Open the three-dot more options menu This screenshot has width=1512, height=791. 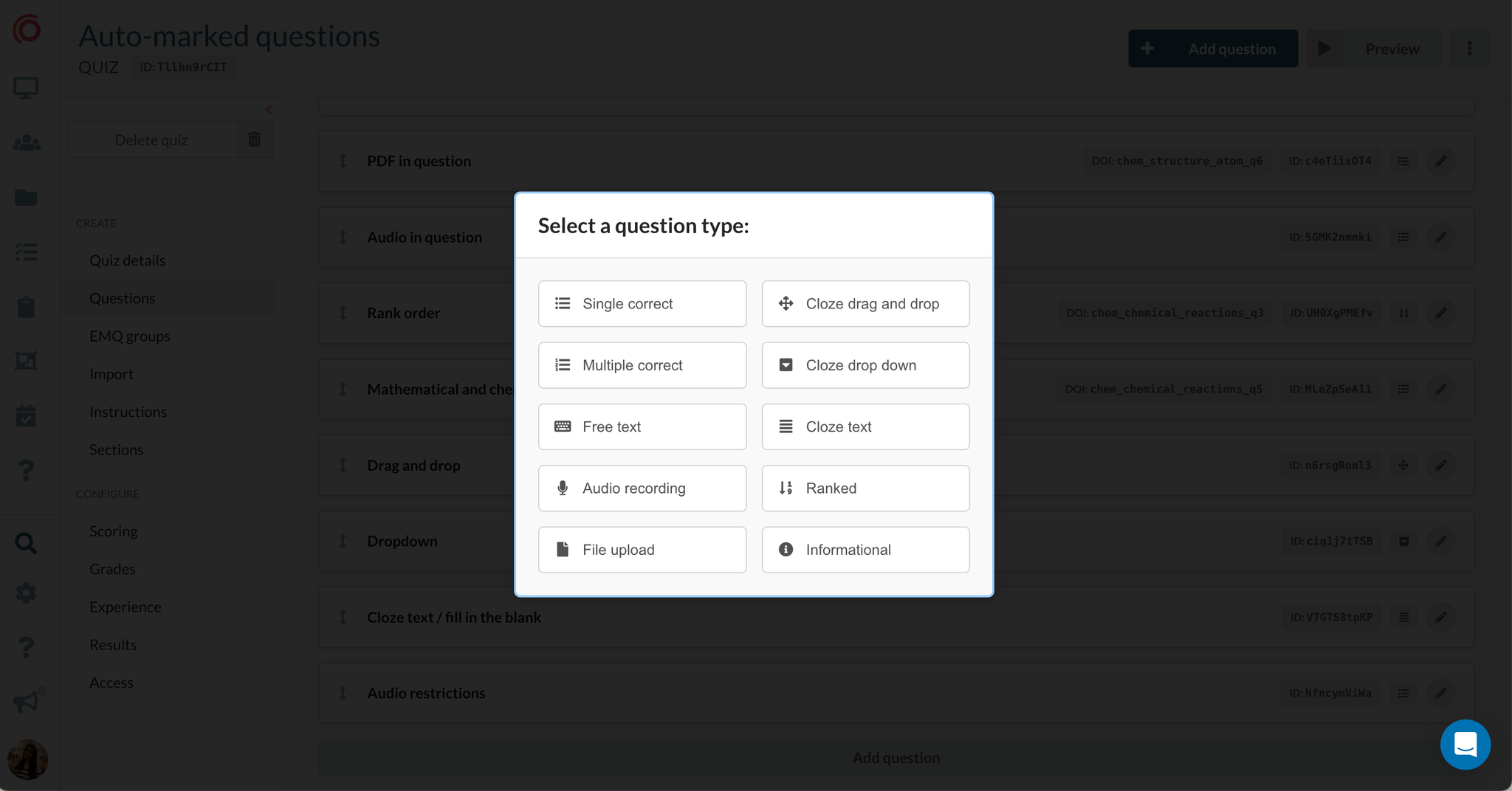click(x=1469, y=49)
